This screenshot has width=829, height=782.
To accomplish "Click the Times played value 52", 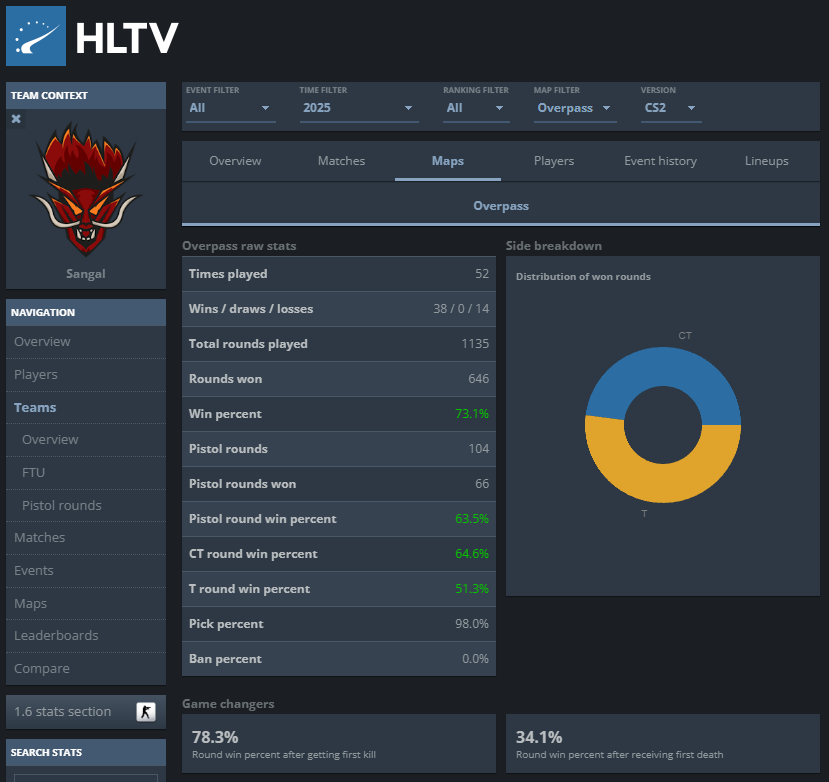I will (x=482, y=274).
